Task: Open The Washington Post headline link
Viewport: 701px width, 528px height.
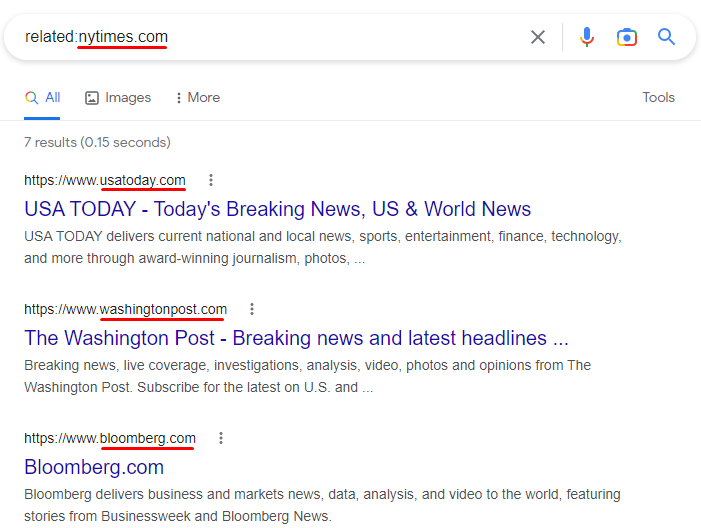Action: pyautogui.click(x=296, y=338)
